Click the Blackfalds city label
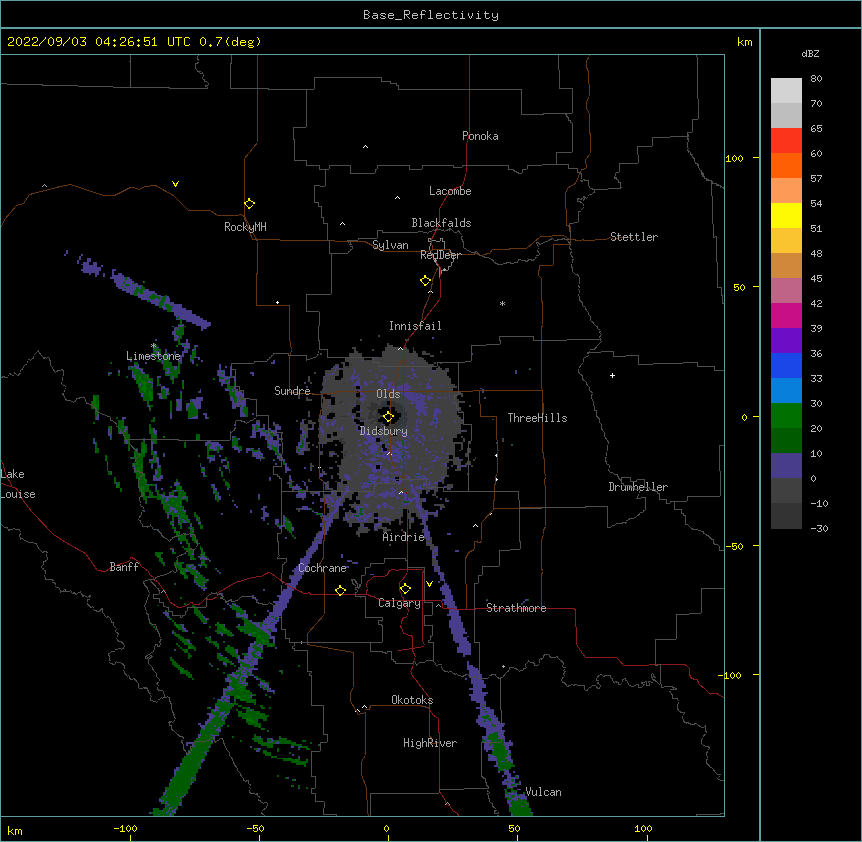This screenshot has height=842, width=862. (441, 223)
